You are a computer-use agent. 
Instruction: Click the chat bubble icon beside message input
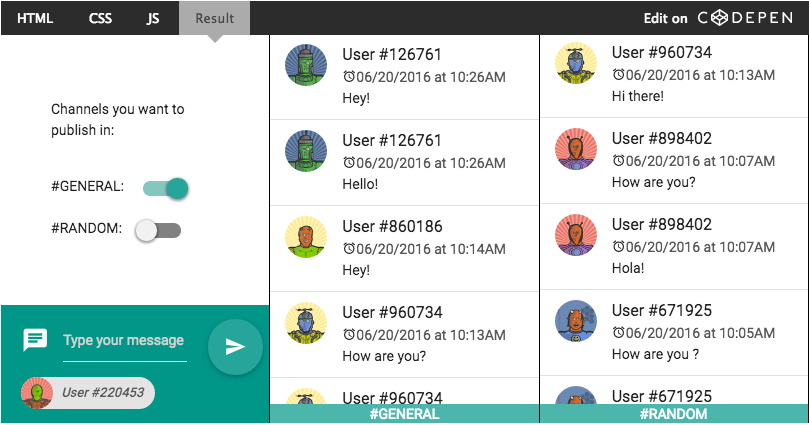pyautogui.click(x=35, y=341)
